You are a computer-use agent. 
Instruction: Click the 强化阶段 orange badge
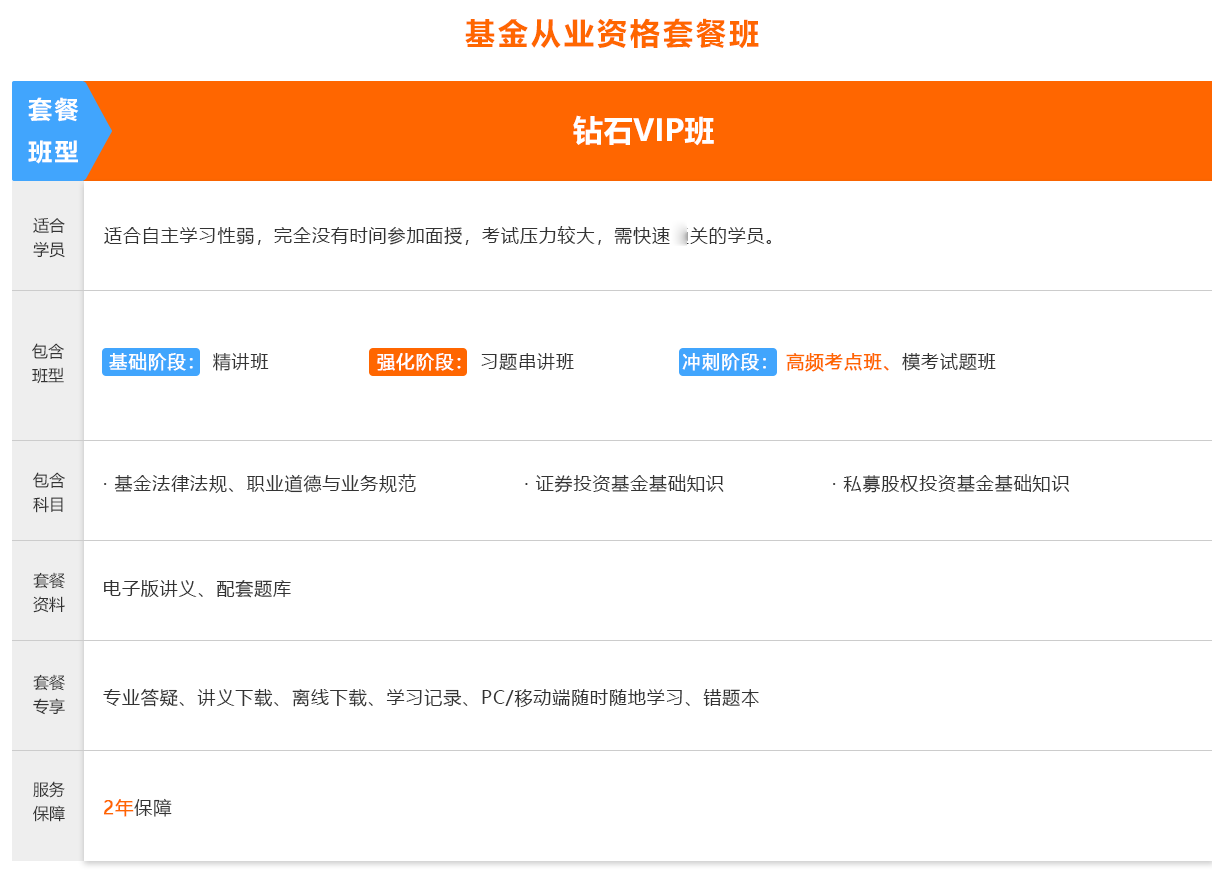click(x=418, y=362)
